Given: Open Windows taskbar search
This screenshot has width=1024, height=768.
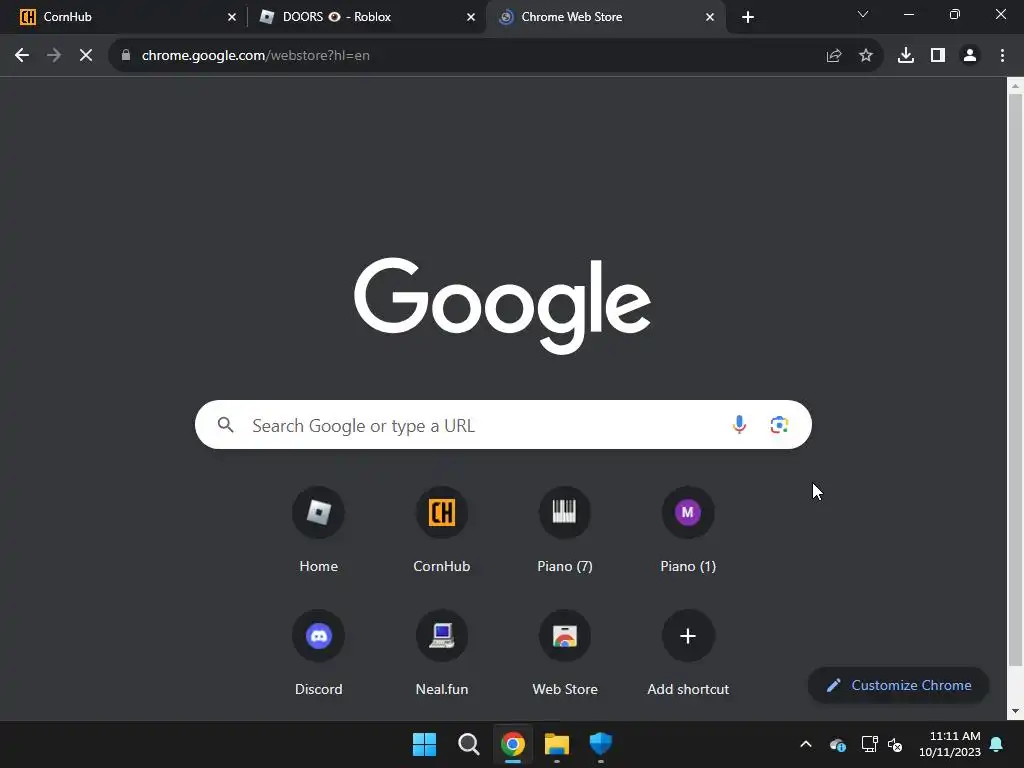Looking at the screenshot, I should click(469, 744).
